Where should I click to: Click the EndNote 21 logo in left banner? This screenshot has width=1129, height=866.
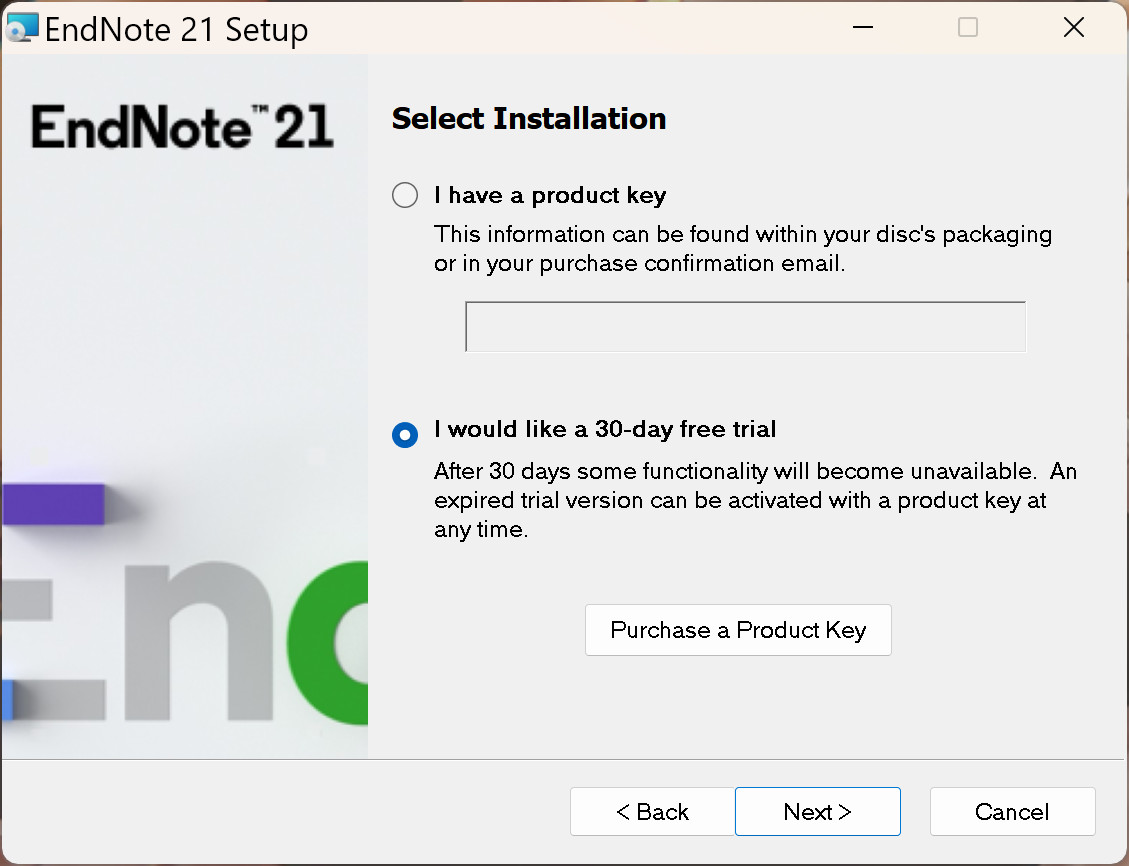182,127
